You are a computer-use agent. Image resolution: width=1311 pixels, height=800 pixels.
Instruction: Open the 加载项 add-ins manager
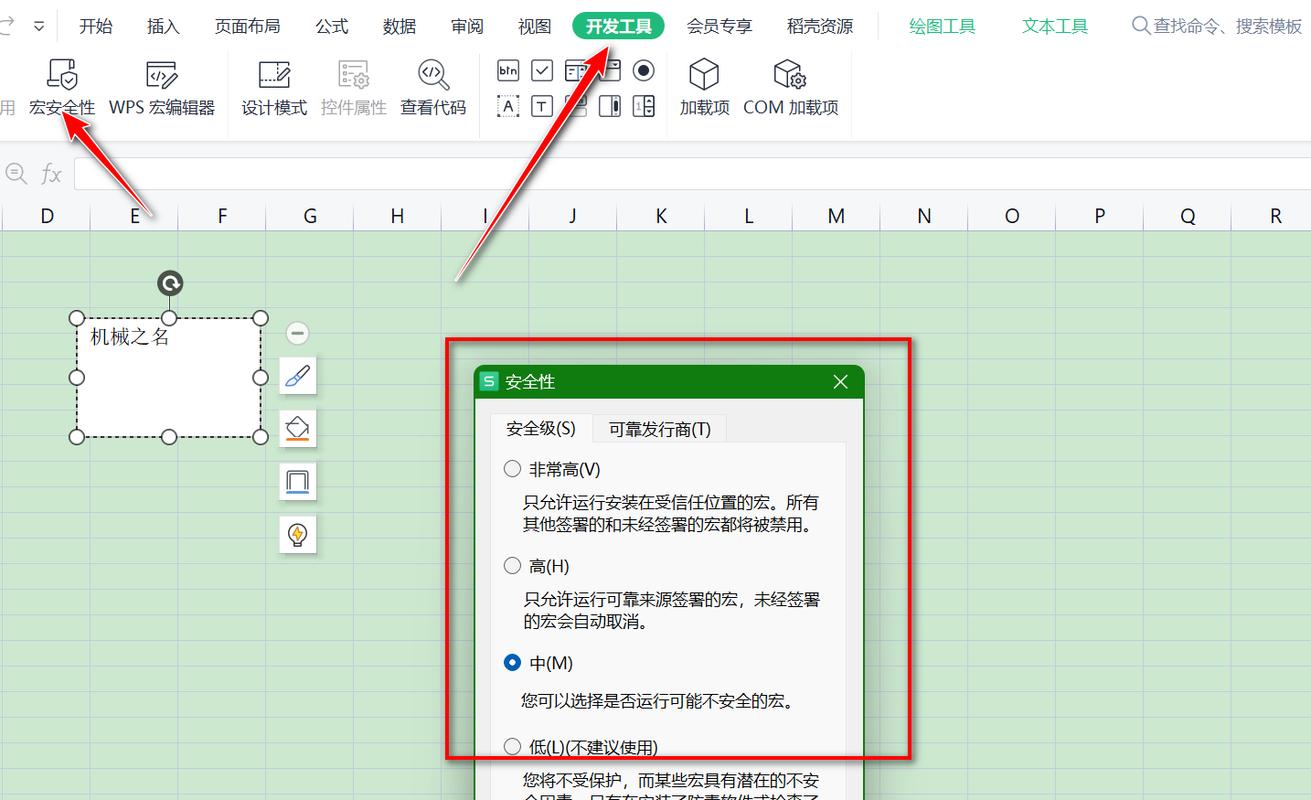(704, 88)
